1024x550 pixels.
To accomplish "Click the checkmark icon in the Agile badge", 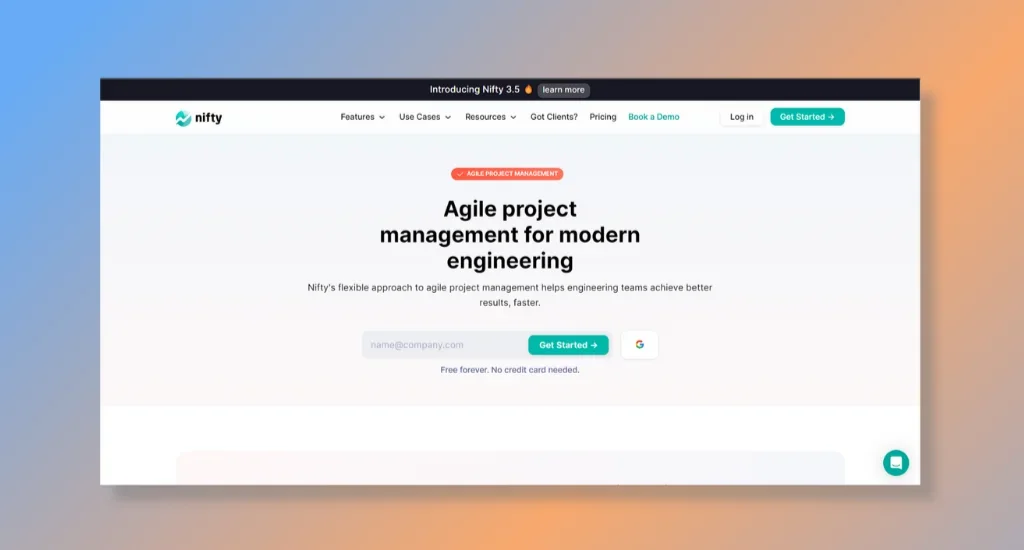I will coord(460,174).
